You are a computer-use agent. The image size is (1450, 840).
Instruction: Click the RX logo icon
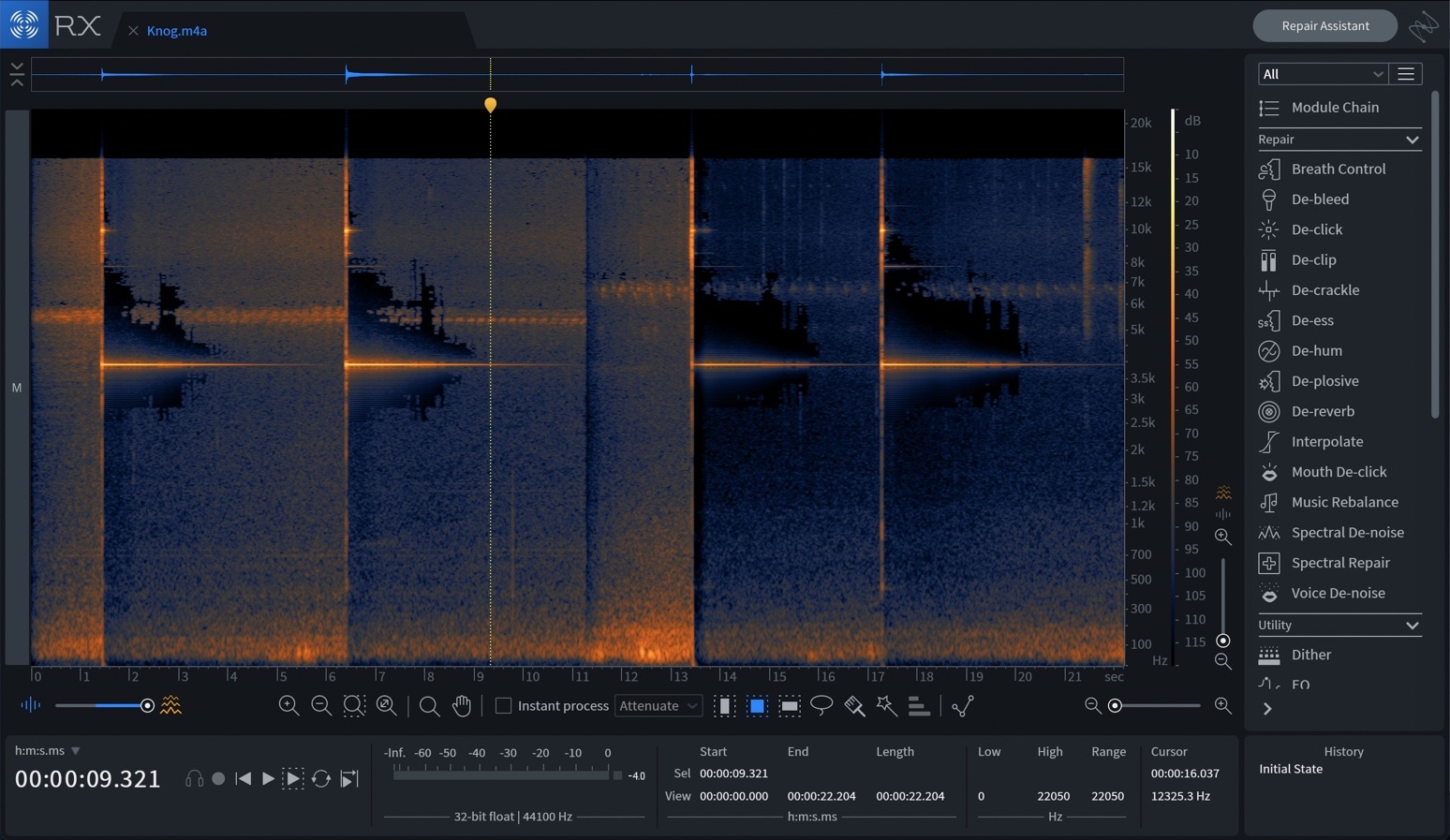point(24,24)
